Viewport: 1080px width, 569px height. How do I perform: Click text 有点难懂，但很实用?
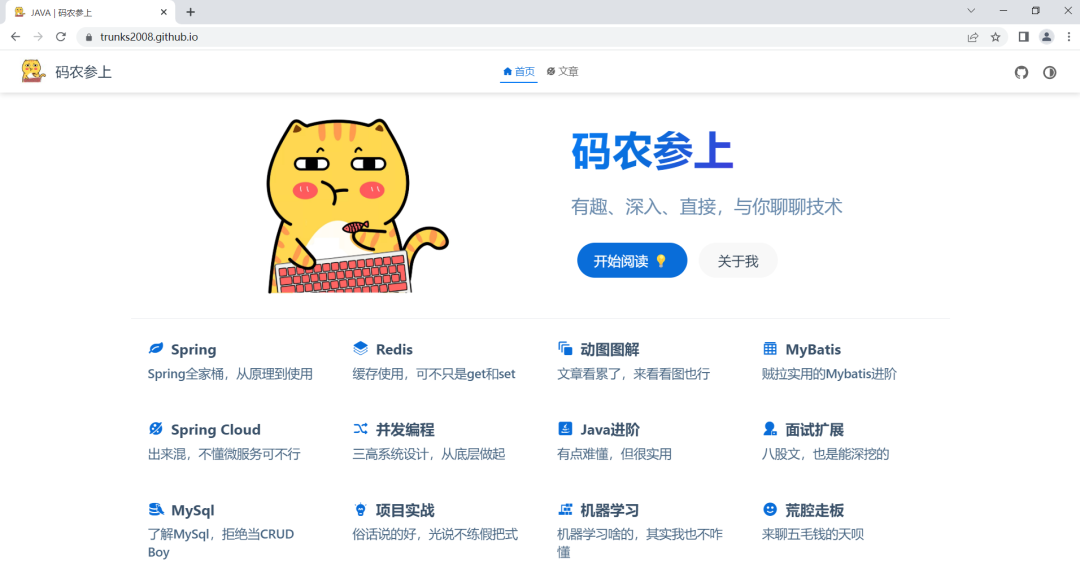click(614, 453)
